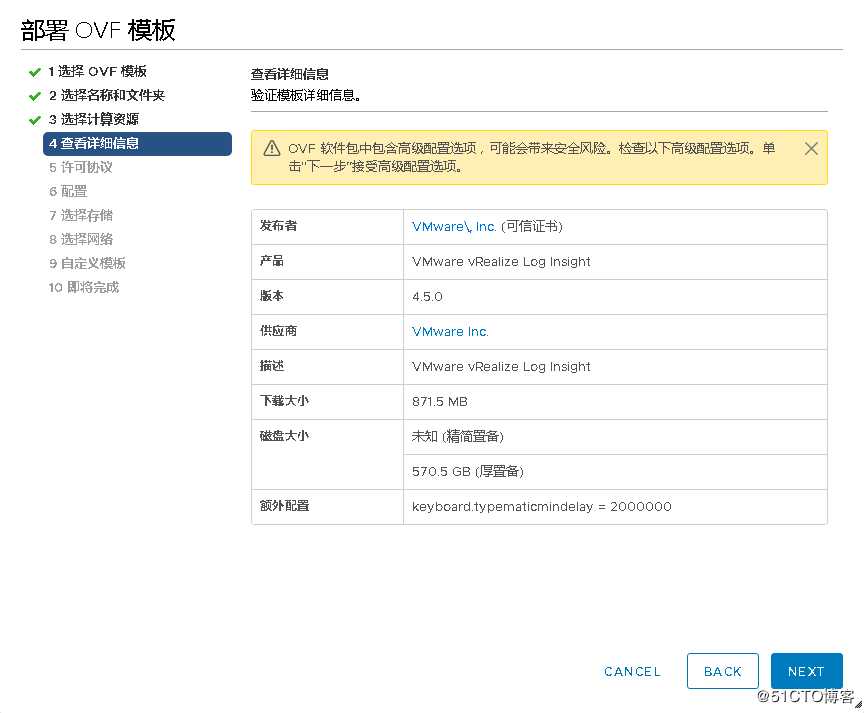Click the 额外配置 row label

pos(284,506)
